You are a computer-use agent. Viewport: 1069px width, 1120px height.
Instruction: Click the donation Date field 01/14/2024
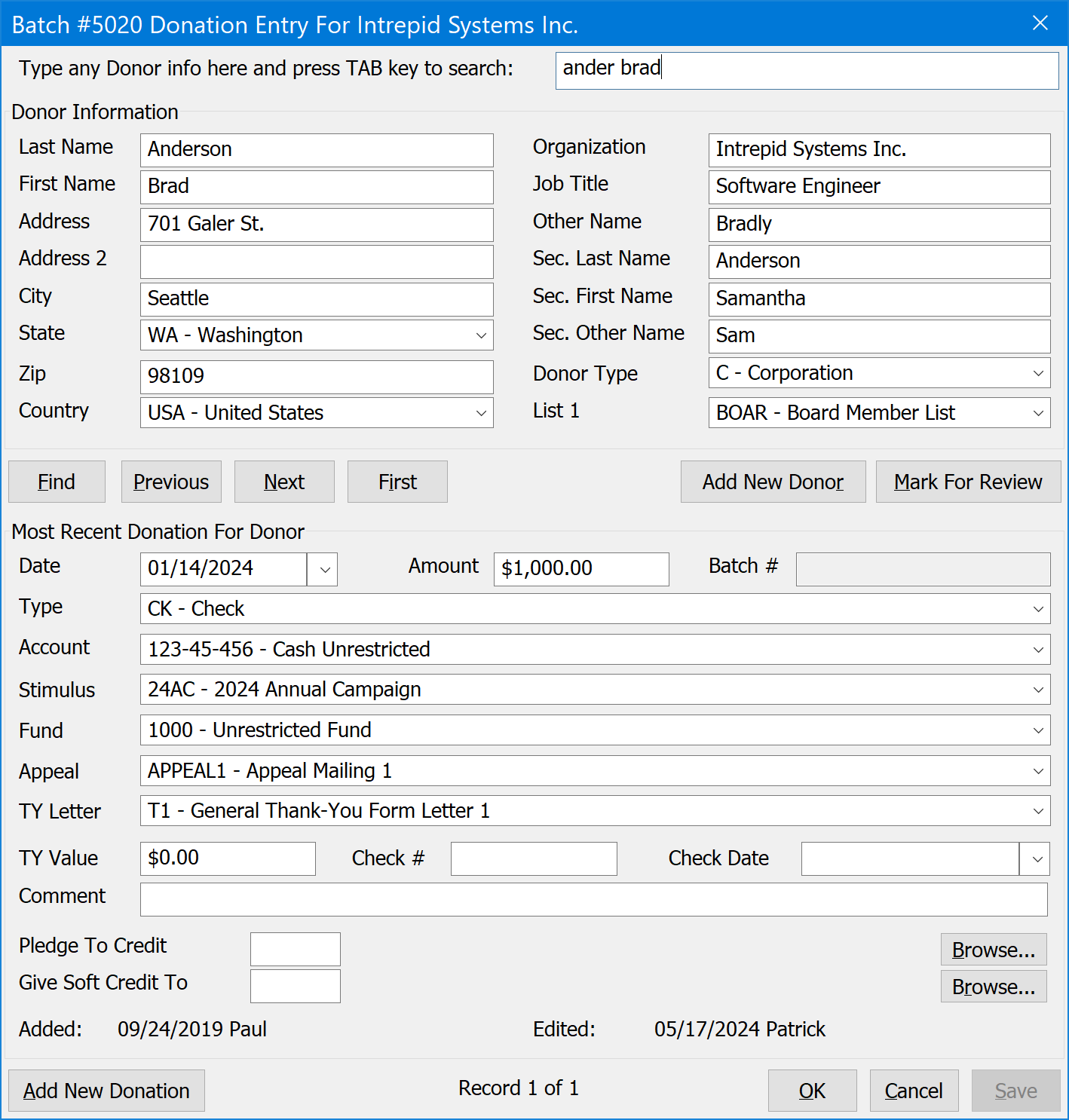coord(223,569)
